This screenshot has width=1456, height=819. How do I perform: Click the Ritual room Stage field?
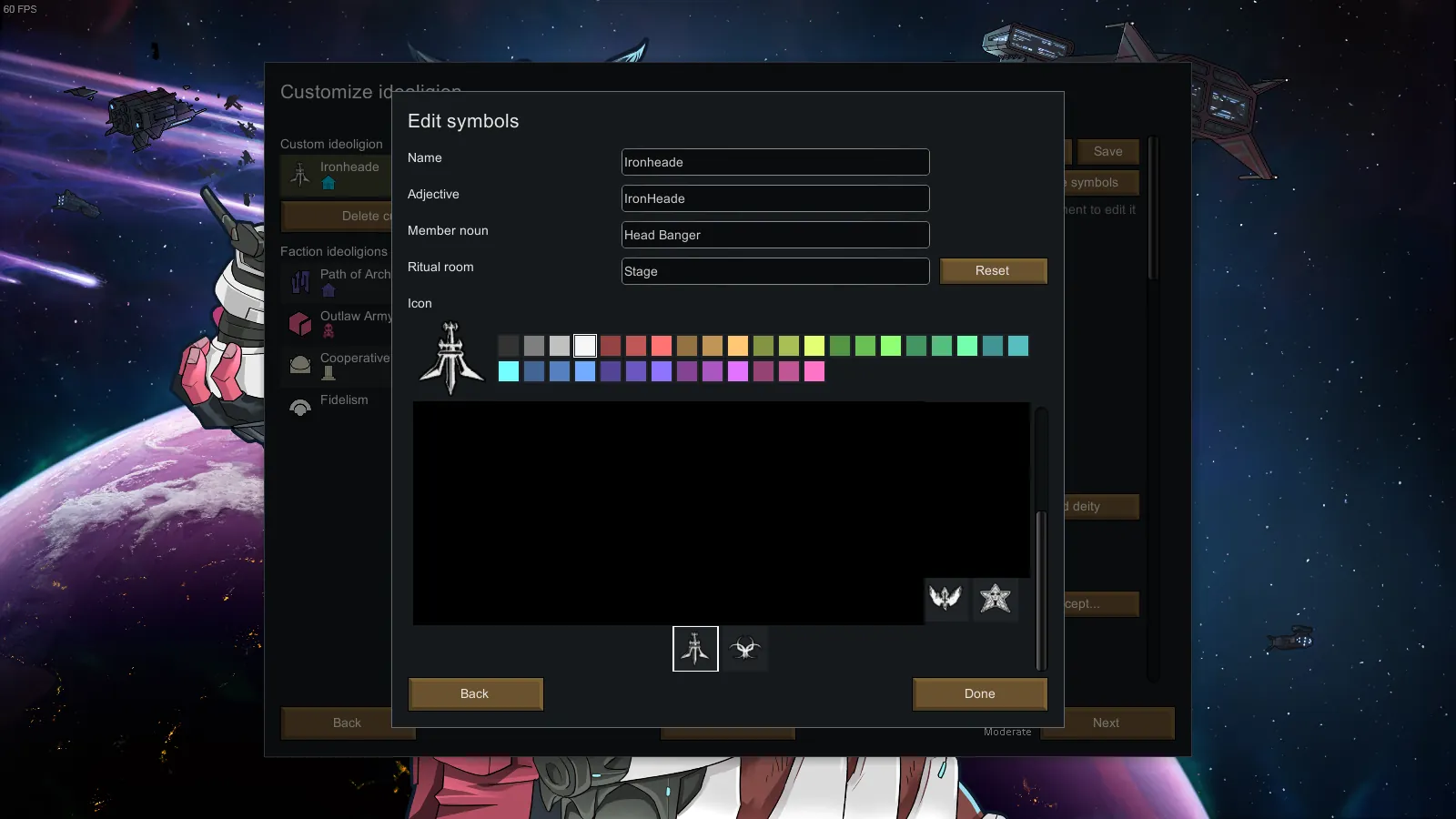[774, 271]
